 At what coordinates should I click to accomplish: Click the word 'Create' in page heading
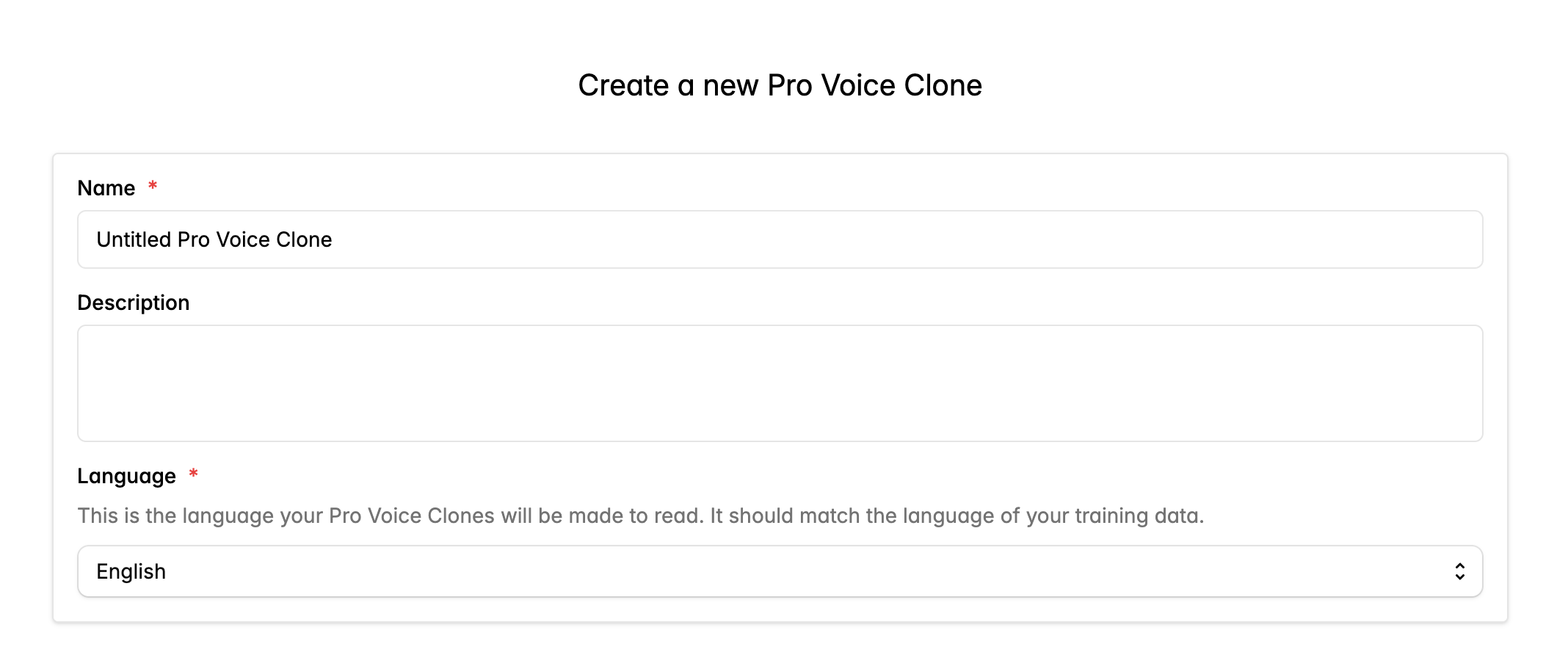[623, 85]
